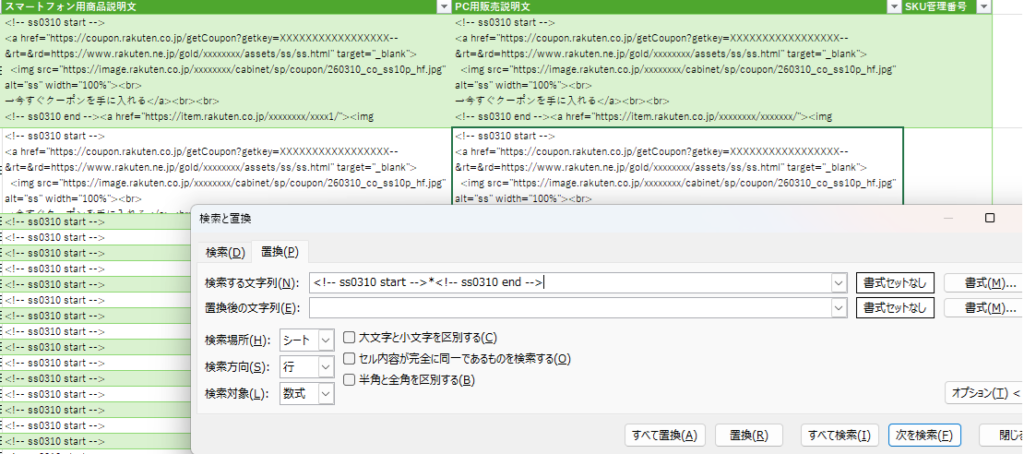The height and width of the screenshot is (454, 1024).
Task: Open the 検索対象 dropdown showing 数式
Action: pos(325,394)
